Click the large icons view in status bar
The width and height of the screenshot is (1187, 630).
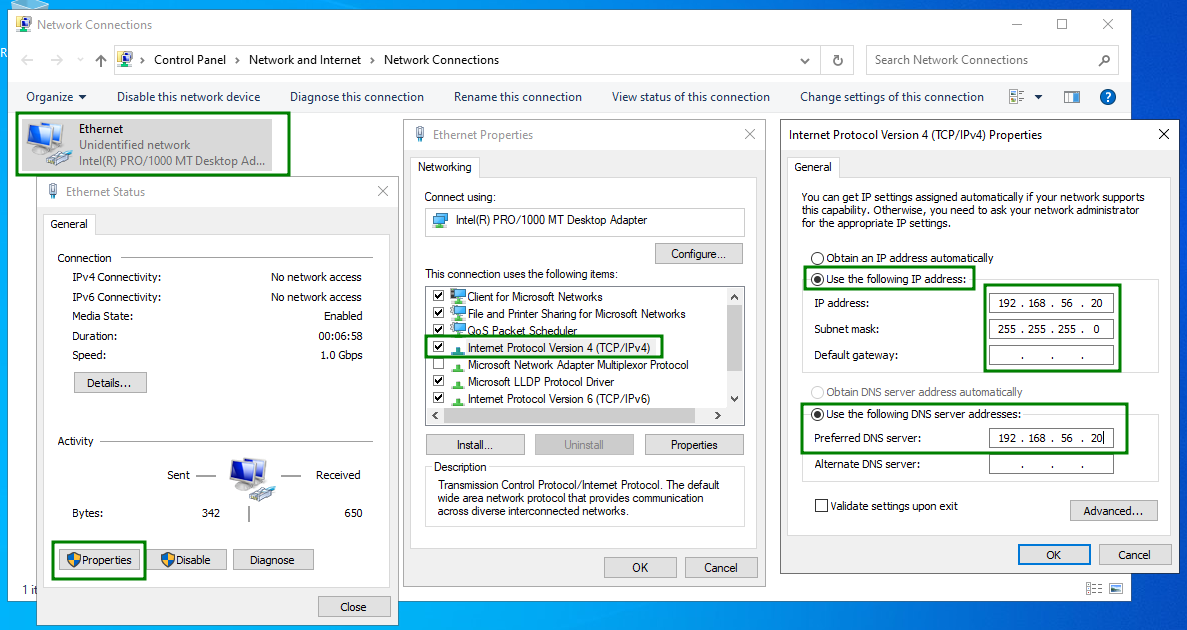1116,588
